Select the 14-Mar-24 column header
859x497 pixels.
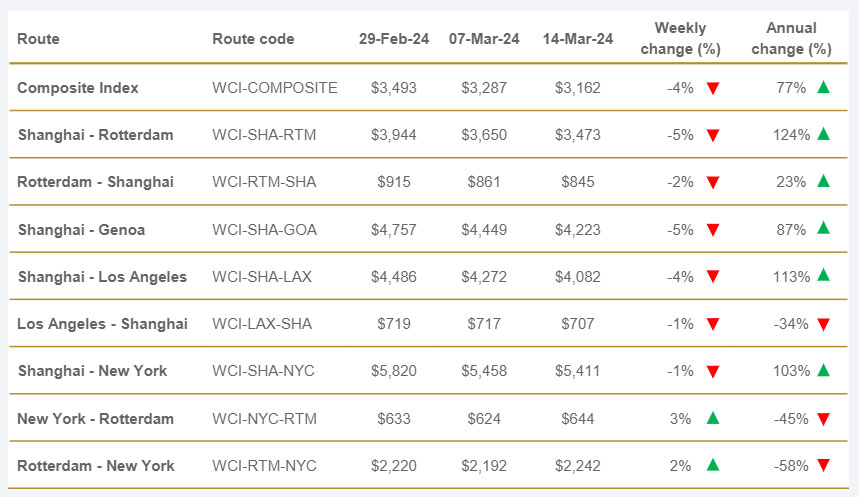(577, 39)
